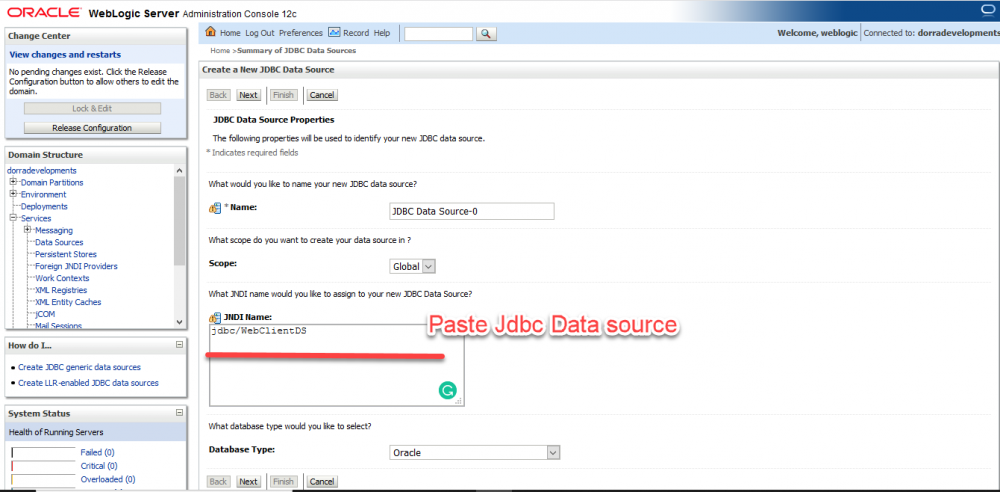
Task: Click the Home icon in the toolbar
Action: pyautogui.click(x=212, y=33)
